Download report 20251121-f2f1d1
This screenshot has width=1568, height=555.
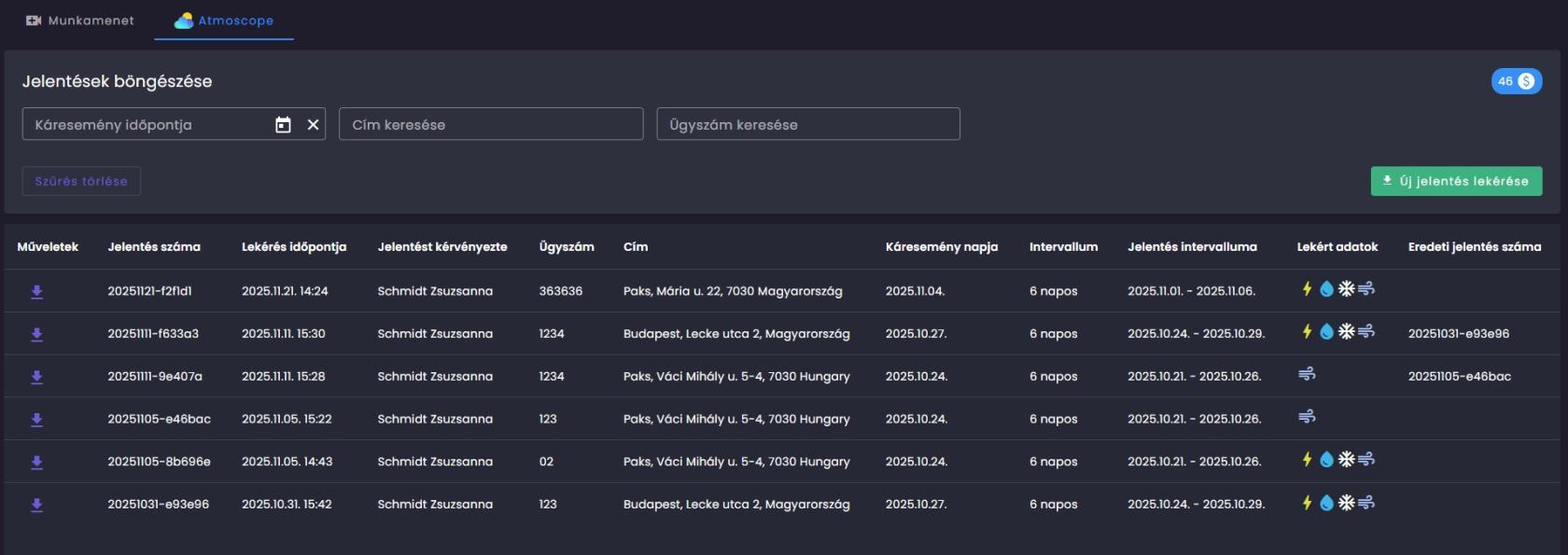(36, 292)
